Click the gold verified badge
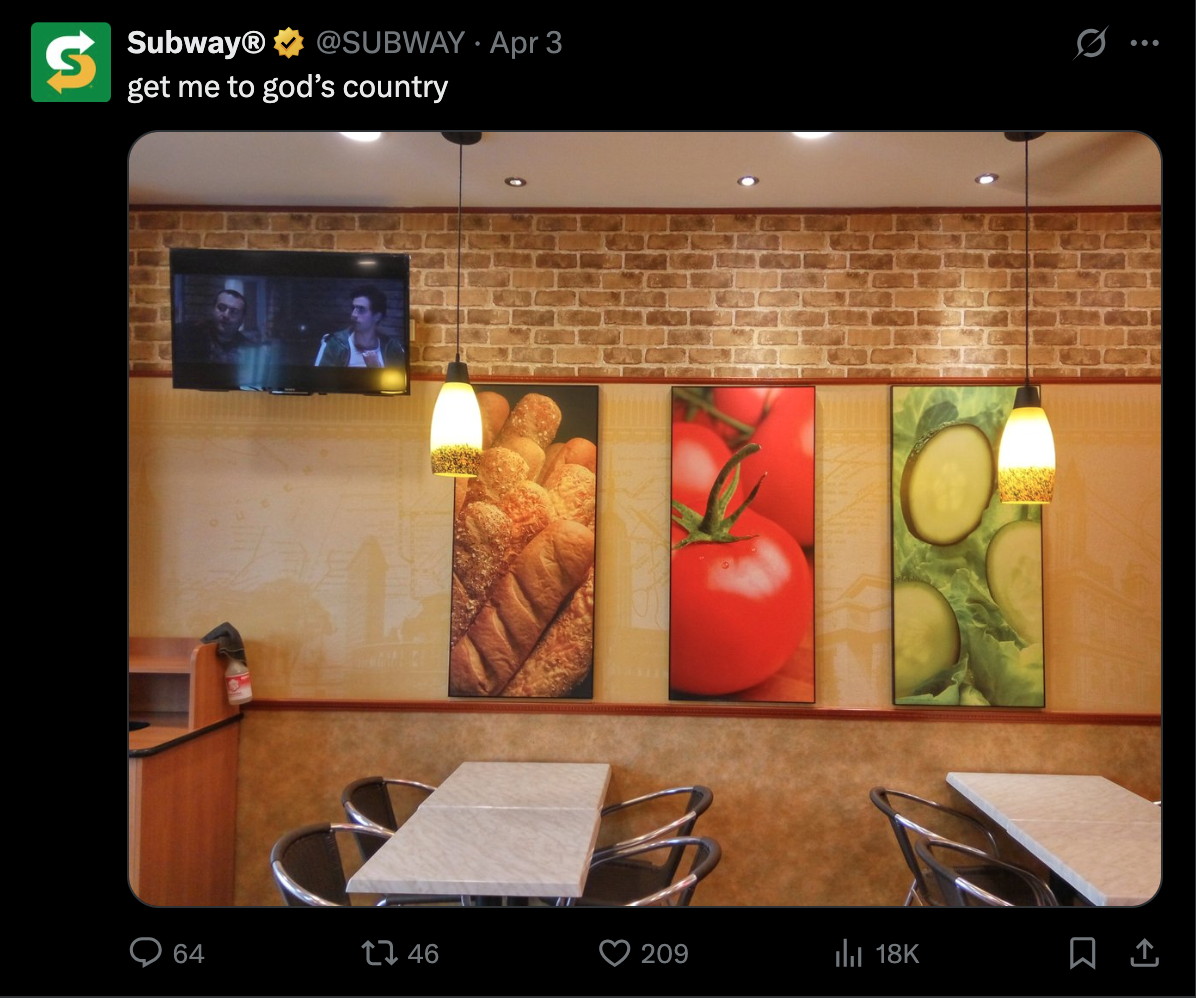1196x998 pixels. click(x=288, y=43)
